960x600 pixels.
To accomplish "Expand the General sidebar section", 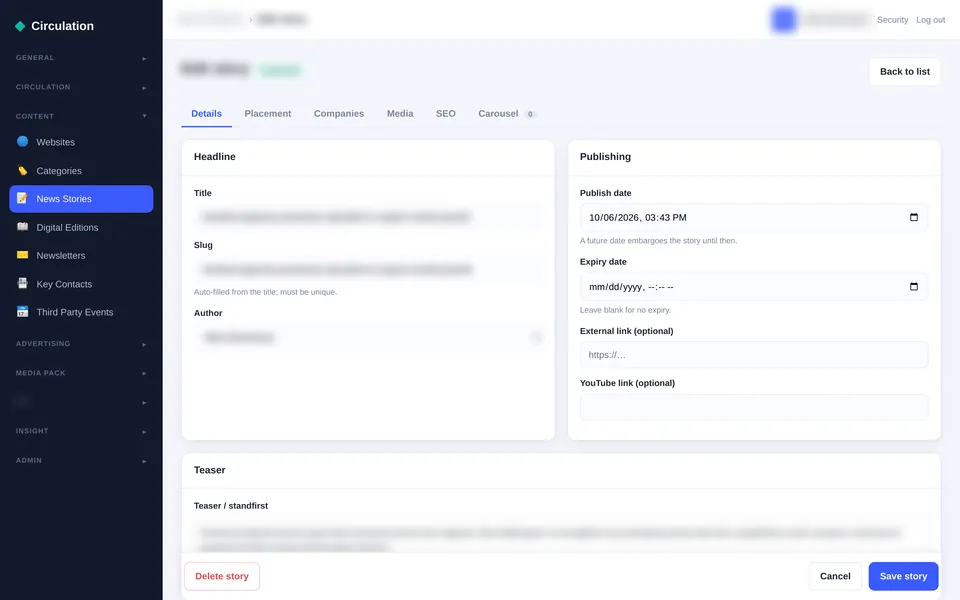I will 81,58.
